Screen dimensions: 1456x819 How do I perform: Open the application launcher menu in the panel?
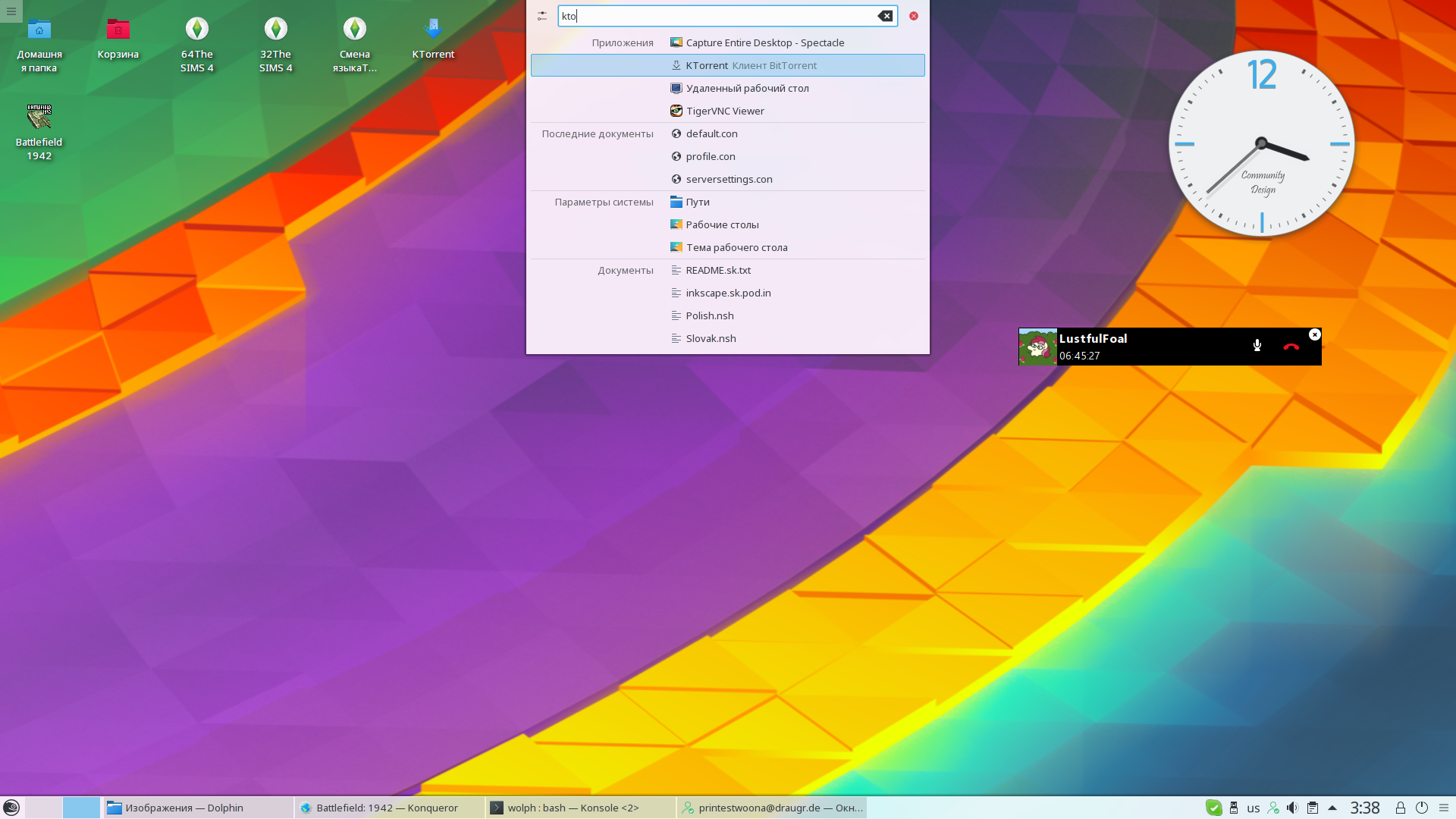click(11, 808)
